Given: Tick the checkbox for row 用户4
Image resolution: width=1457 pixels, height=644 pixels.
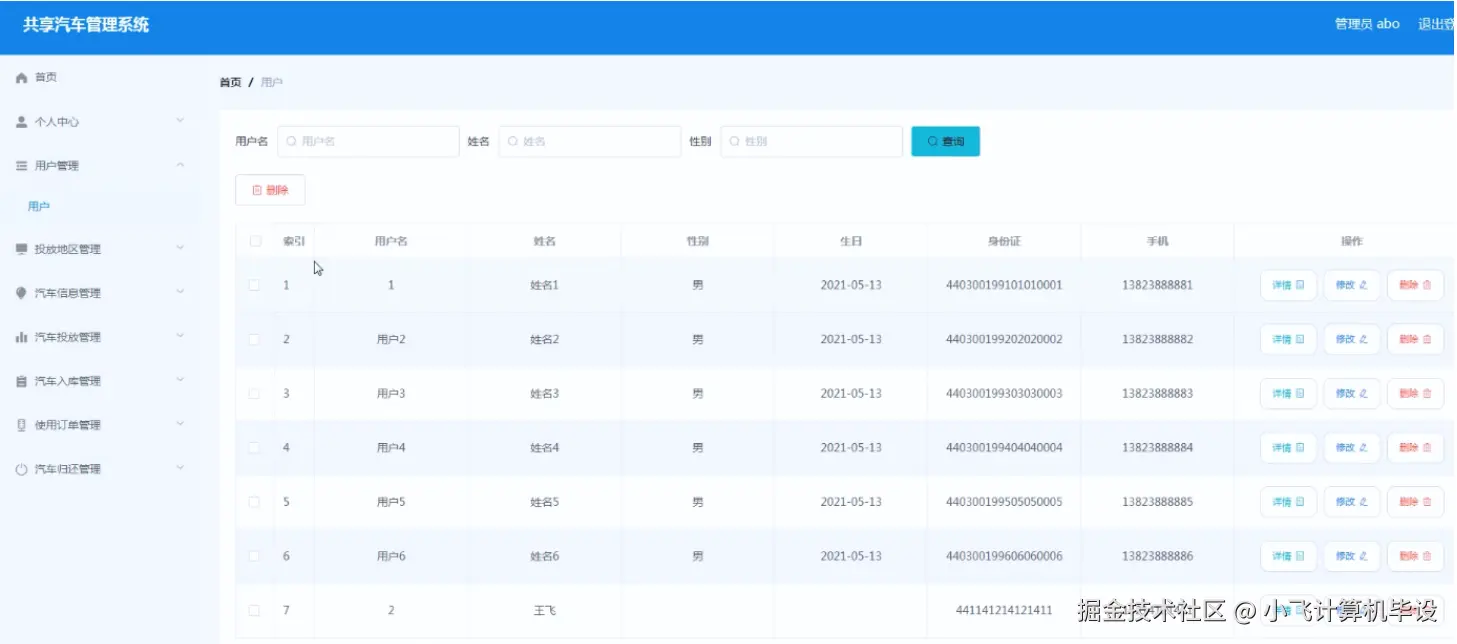Looking at the screenshot, I should [x=254, y=447].
